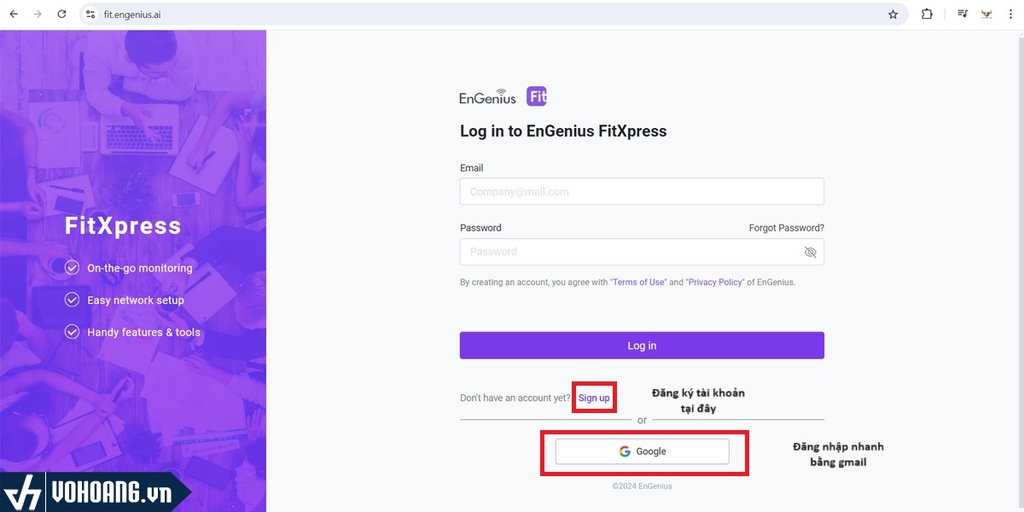Sign in with the Google button
This screenshot has width=1024, height=512.
click(642, 452)
